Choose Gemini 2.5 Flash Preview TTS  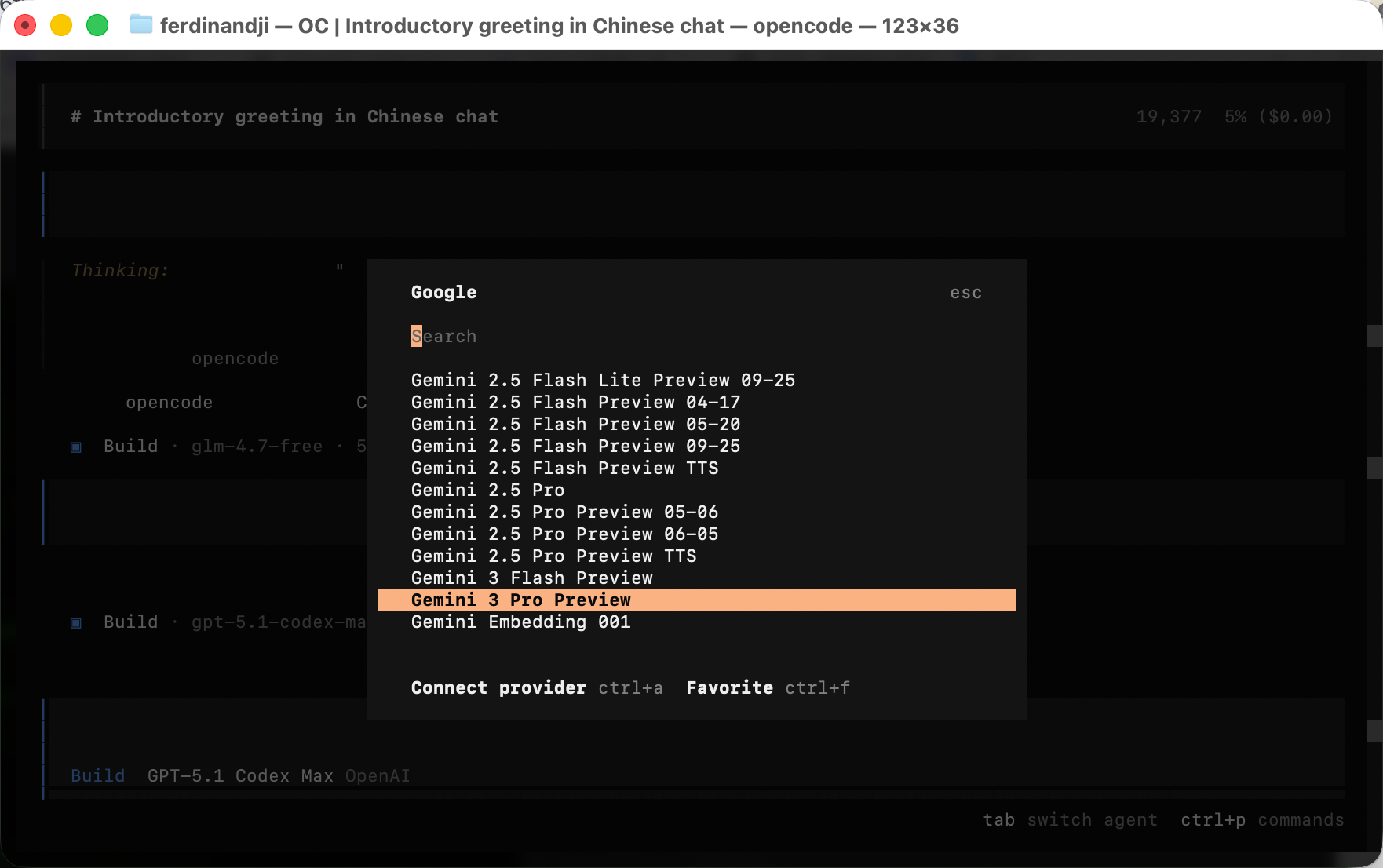564,468
